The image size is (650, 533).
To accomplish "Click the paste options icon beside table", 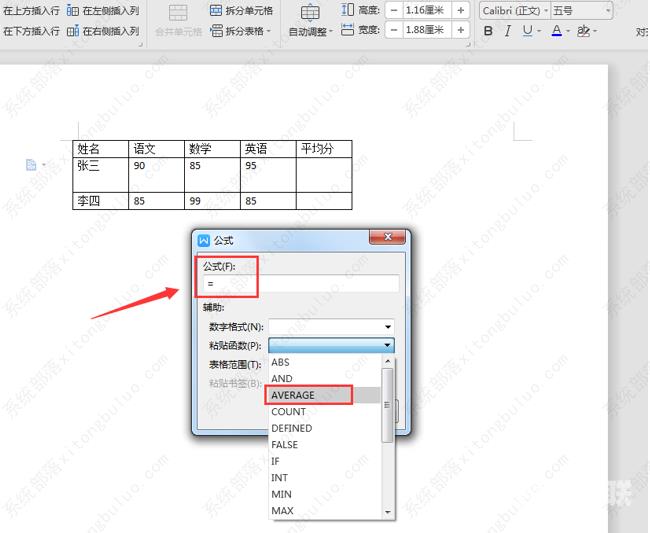I will [x=32, y=165].
